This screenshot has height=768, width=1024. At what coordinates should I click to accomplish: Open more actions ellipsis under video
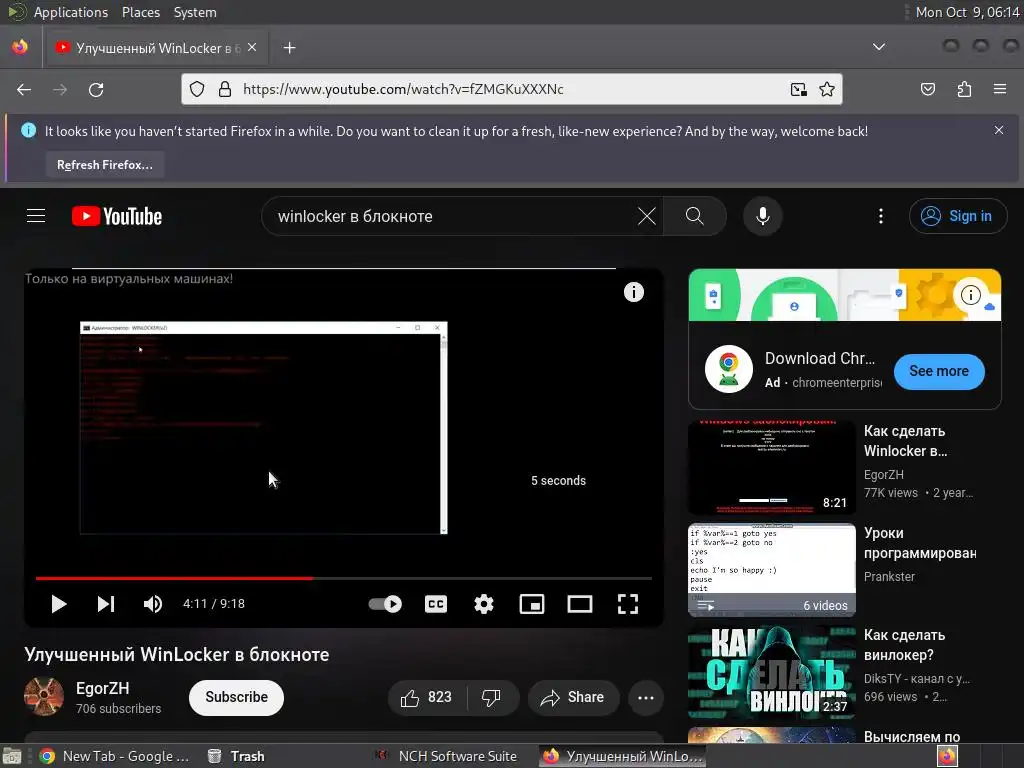tap(646, 697)
